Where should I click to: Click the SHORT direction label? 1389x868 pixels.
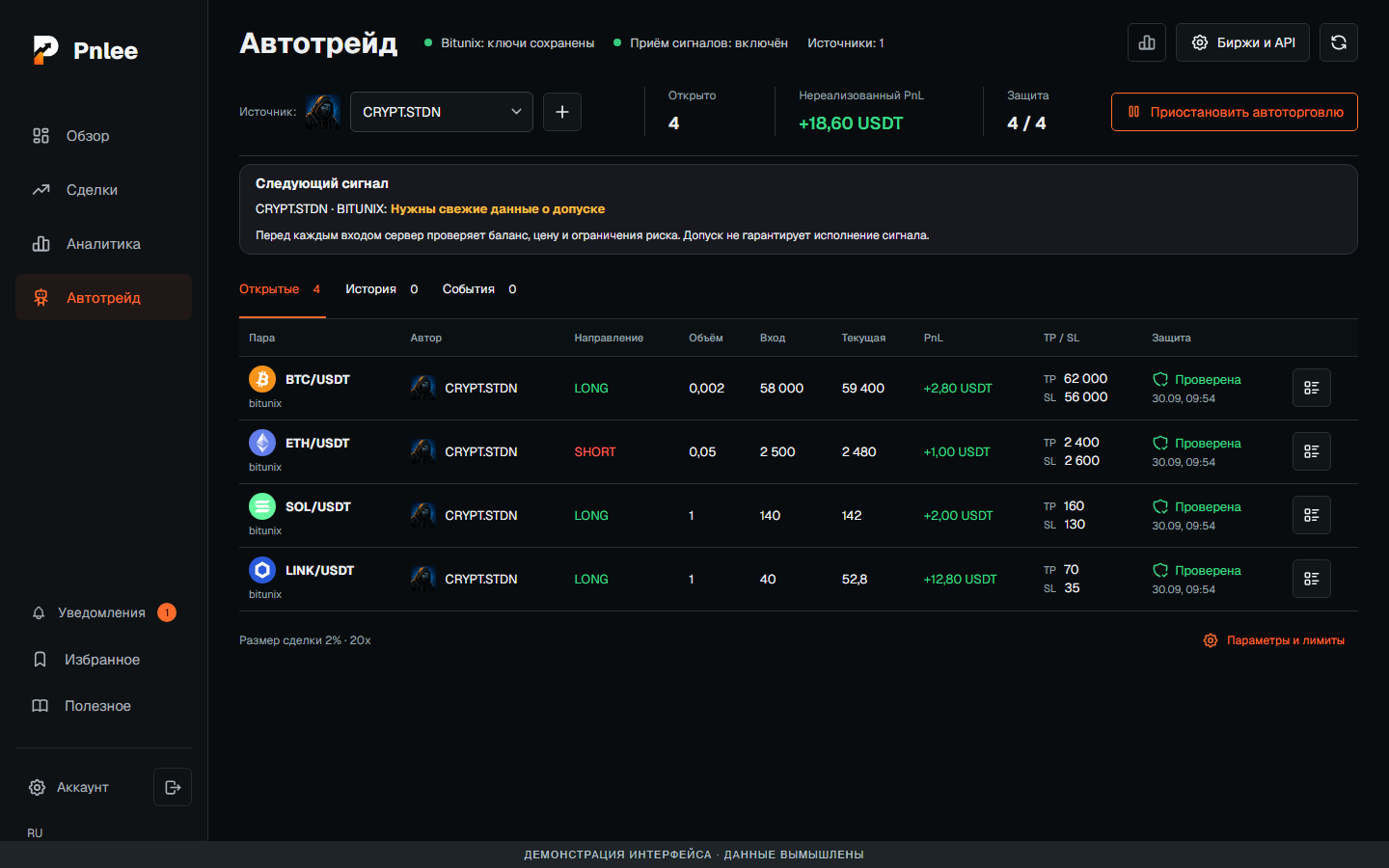(x=595, y=452)
